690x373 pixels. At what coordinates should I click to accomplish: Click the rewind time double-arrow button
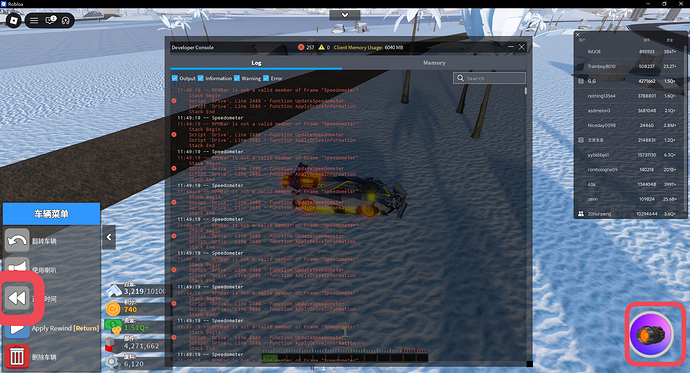(x=18, y=298)
